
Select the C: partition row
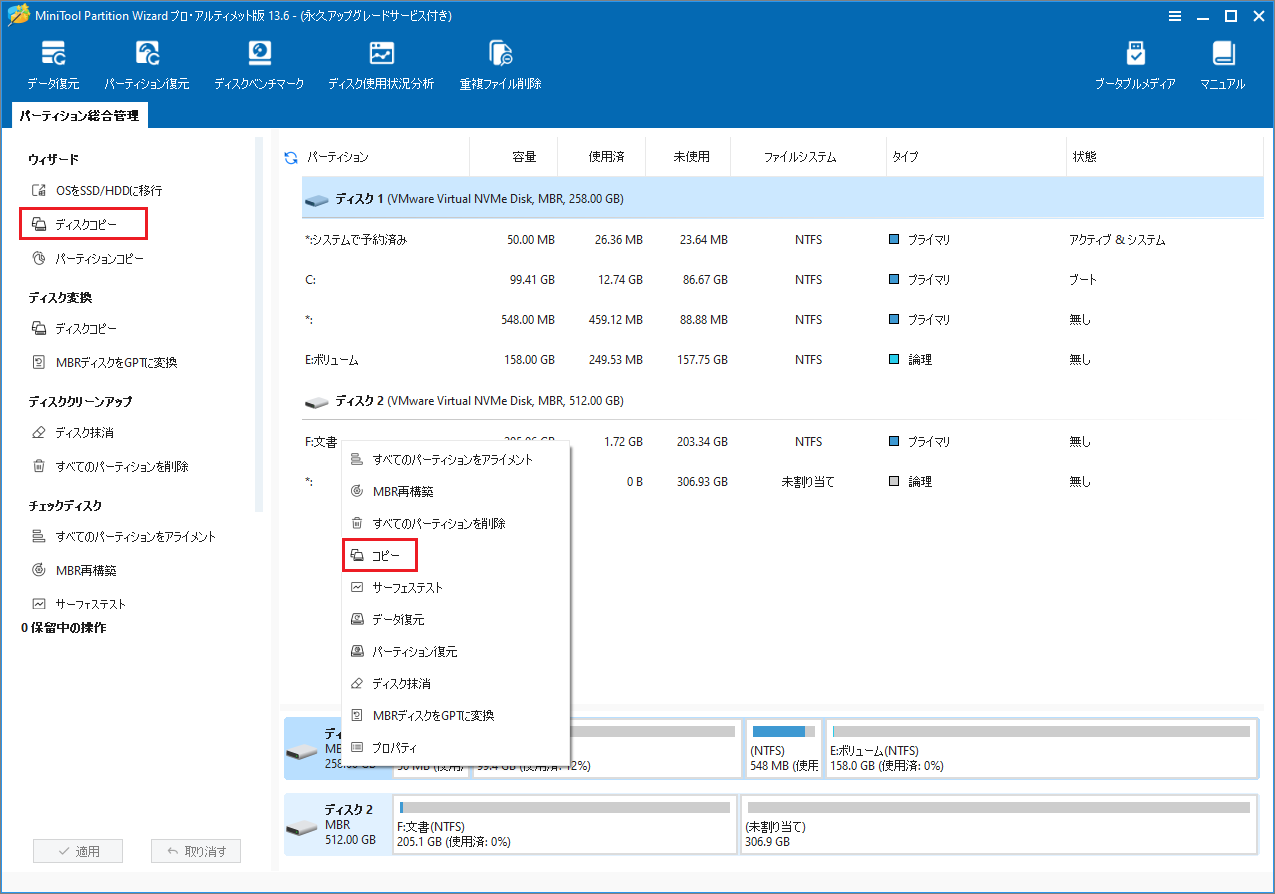782,280
